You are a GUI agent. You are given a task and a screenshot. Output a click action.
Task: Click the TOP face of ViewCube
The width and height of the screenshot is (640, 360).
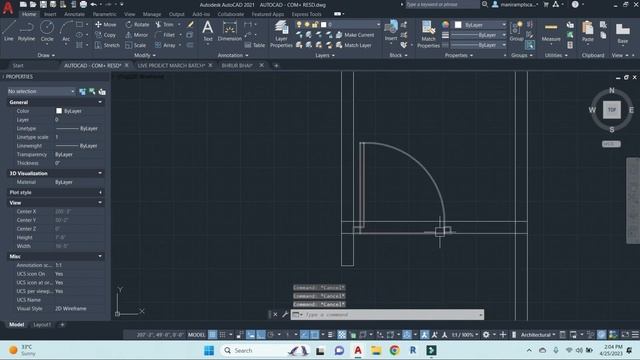click(611, 110)
